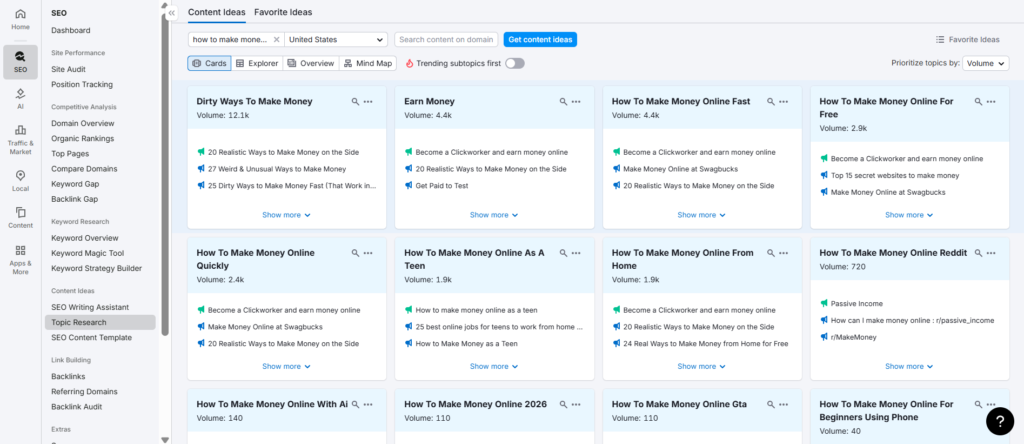Click search icon on Dirty Ways To Make Money card
1024x444 pixels.
click(355, 102)
